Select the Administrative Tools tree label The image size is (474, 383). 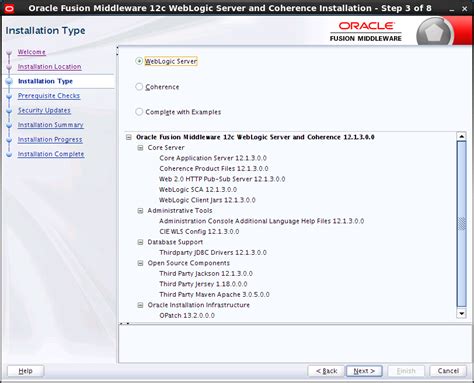pyautogui.click(x=180, y=211)
